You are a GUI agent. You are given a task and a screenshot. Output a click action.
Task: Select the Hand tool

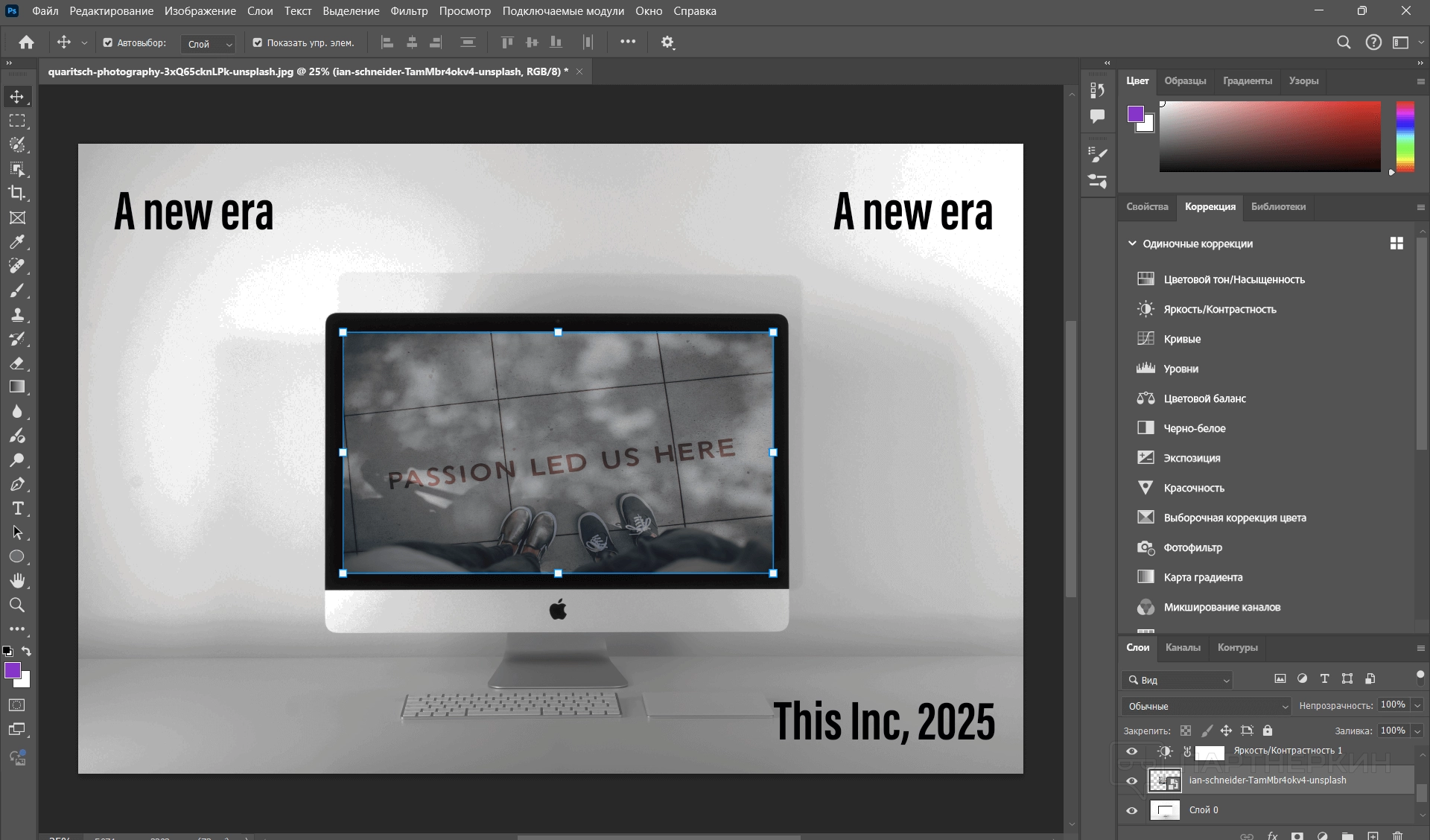17,581
